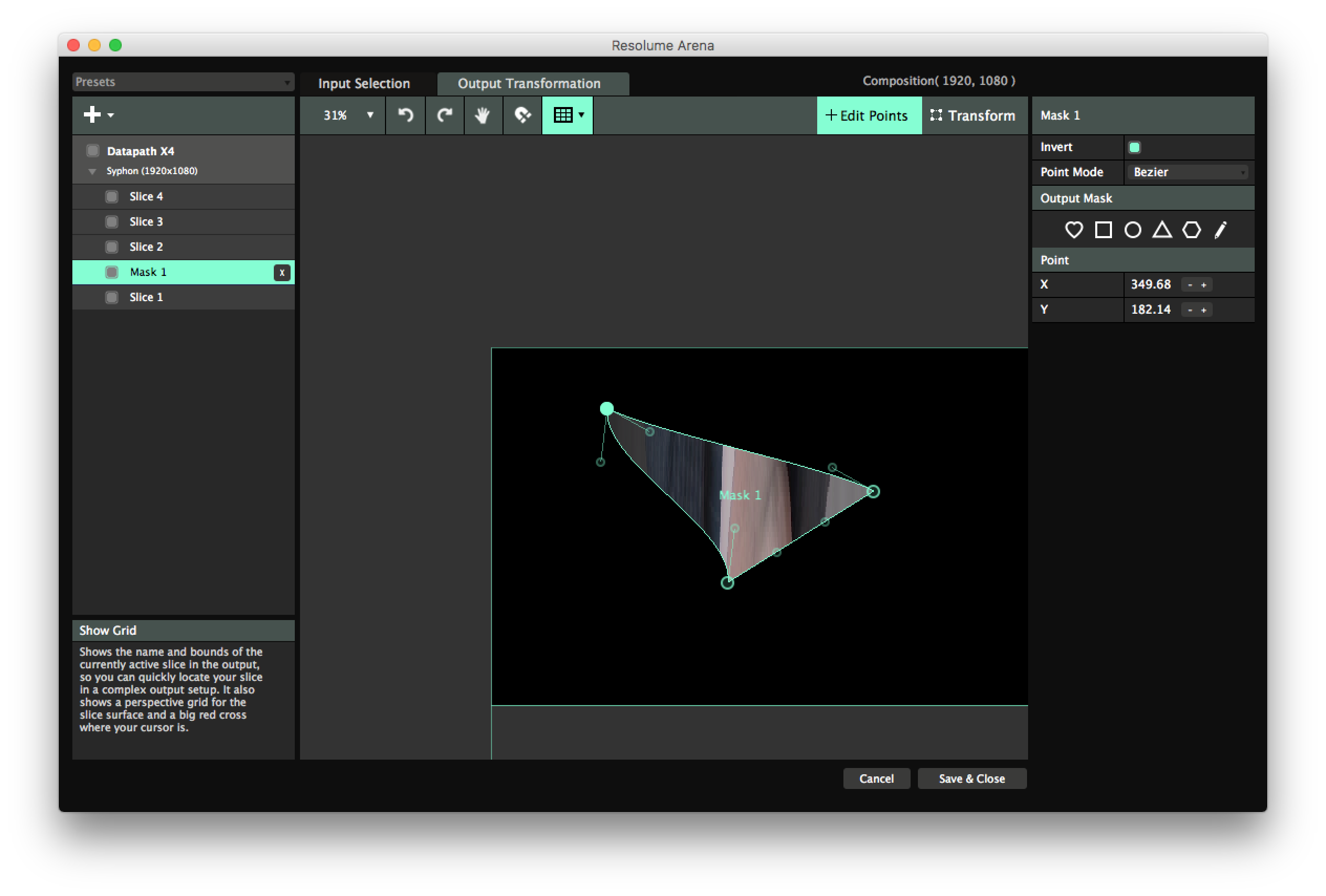Add a circle output mask
Image resolution: width=1326 pixels, height=896 pixels.
[1132, 230]
